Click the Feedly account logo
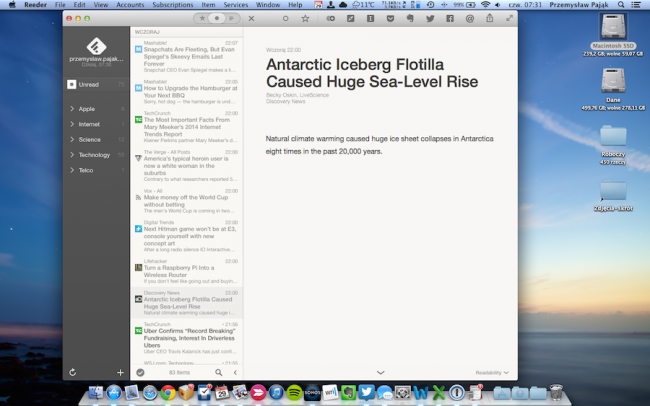Viewport: 650px width, 406px height. point(96,46)
